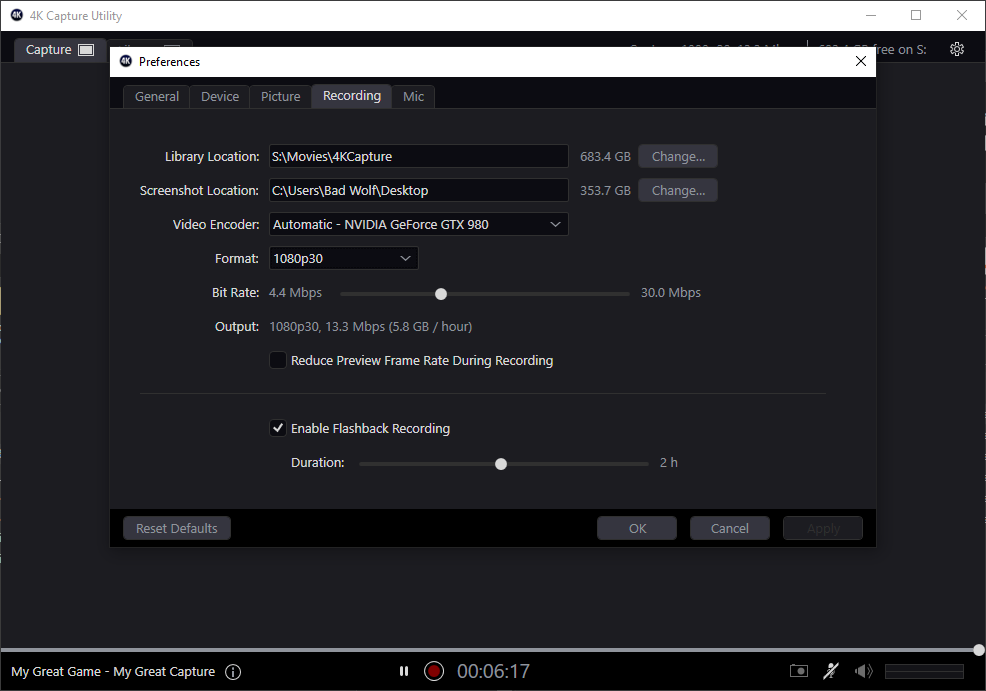Click the Library Location path field

point(419,157)
